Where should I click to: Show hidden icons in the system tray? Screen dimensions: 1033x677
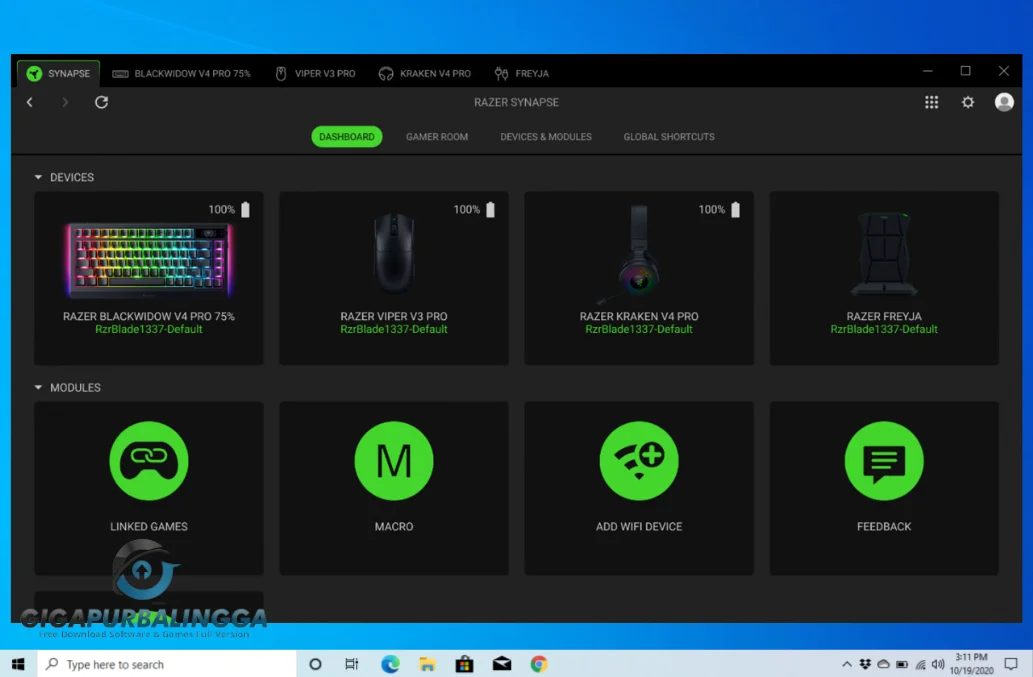pos(846,663)
